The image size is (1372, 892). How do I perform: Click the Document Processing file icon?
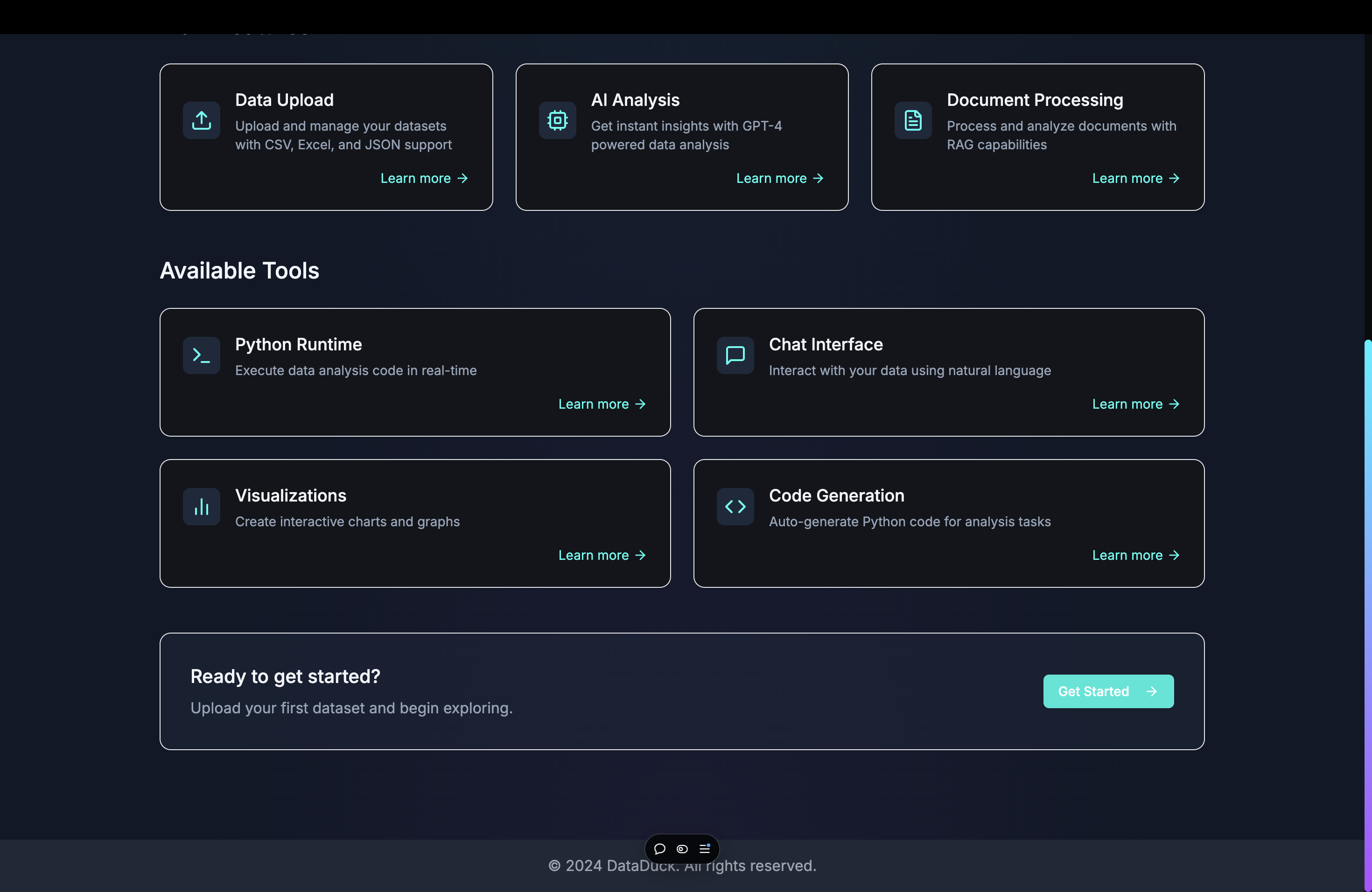pos(912,120)
